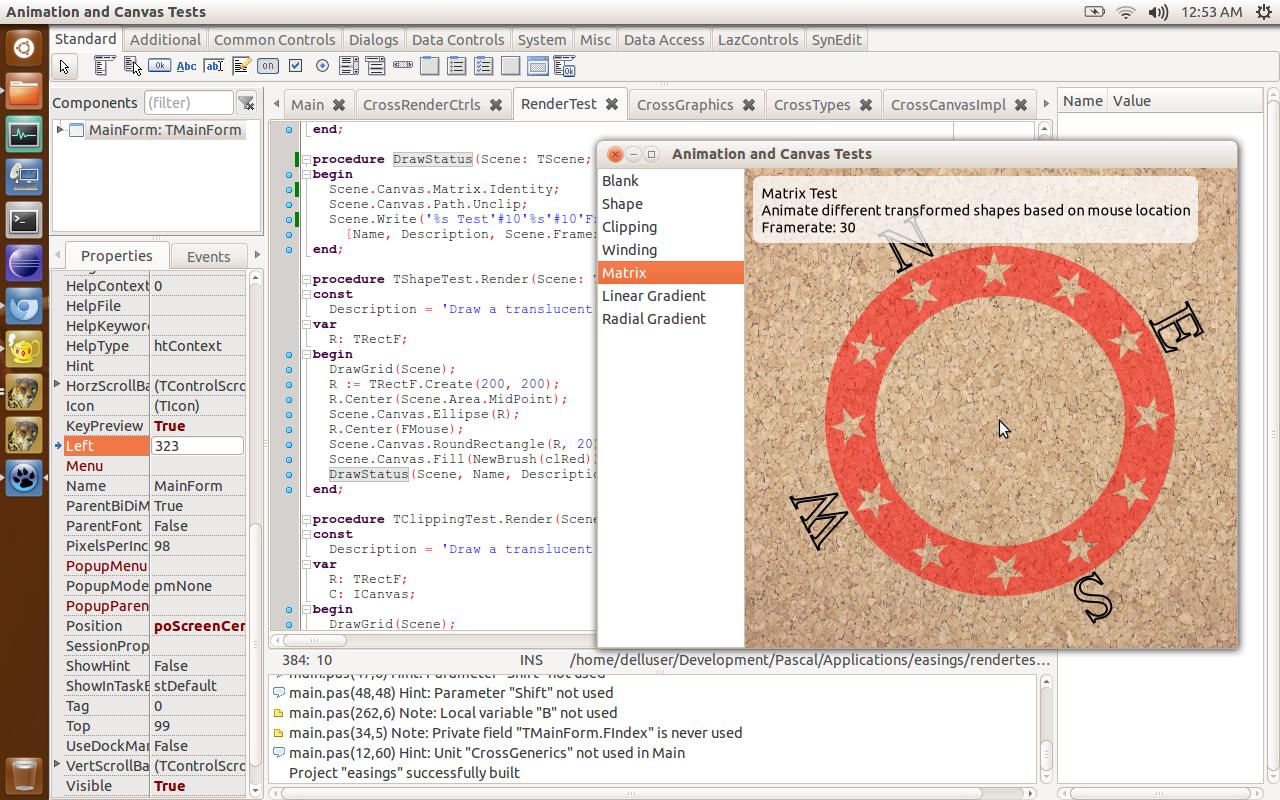Close the RenderTest editor tab
This screenshot has width=1280, height=800.
pos(612,104)
